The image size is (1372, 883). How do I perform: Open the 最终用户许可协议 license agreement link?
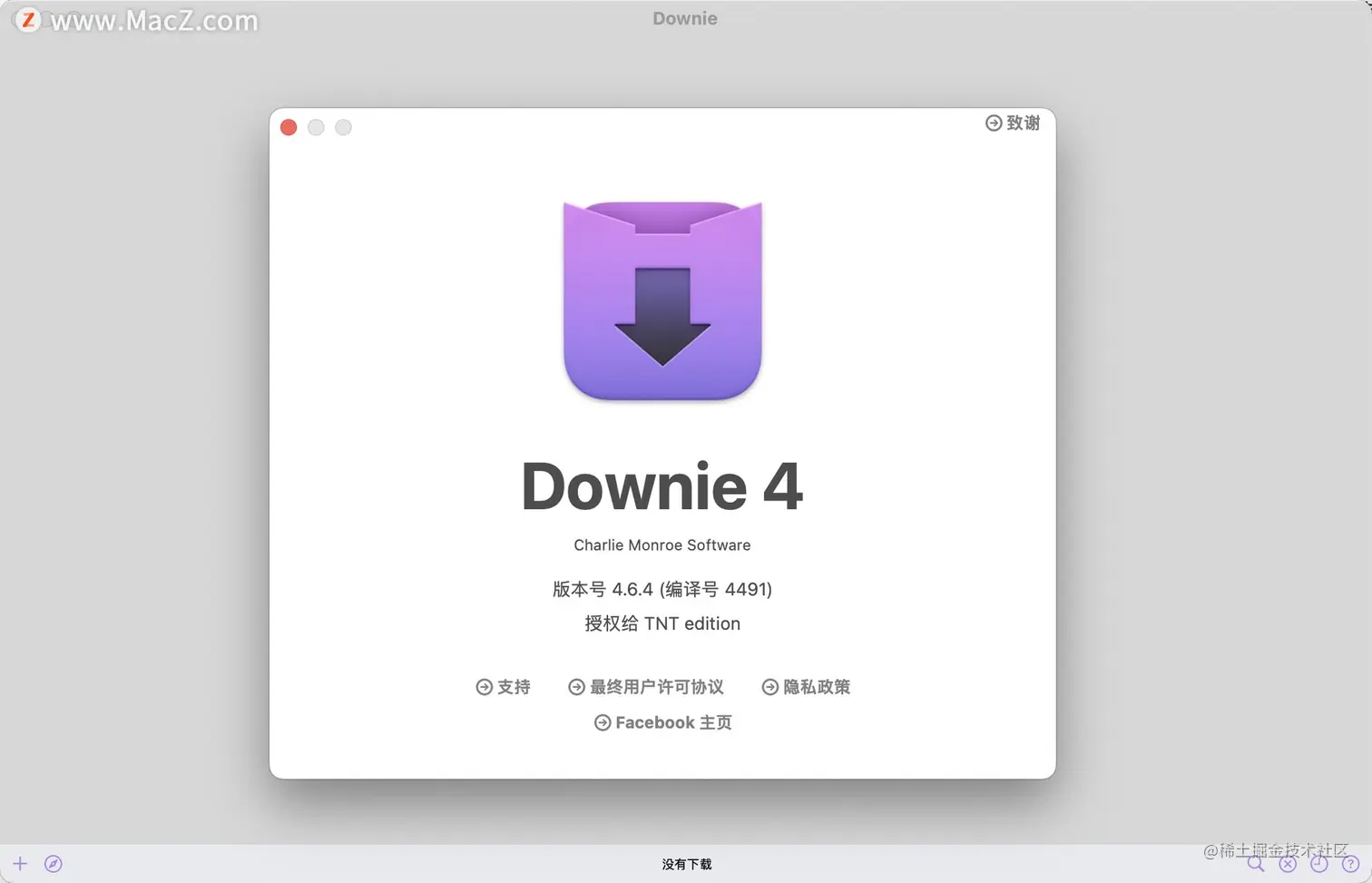click(x=646, y=687)
